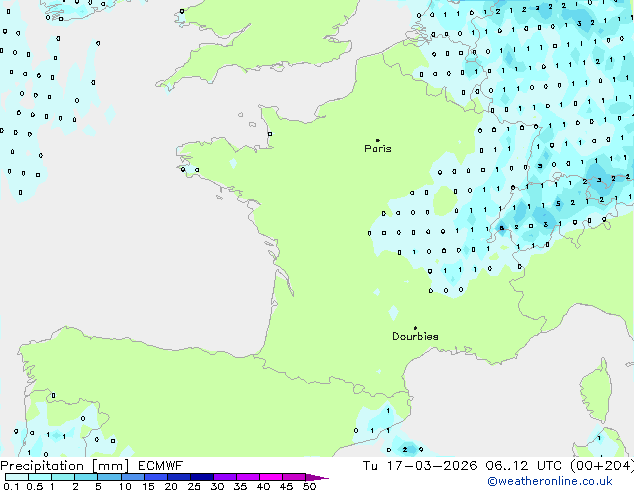Click the '0.1' legend value

pyautogui.click(x=11, y=486)
